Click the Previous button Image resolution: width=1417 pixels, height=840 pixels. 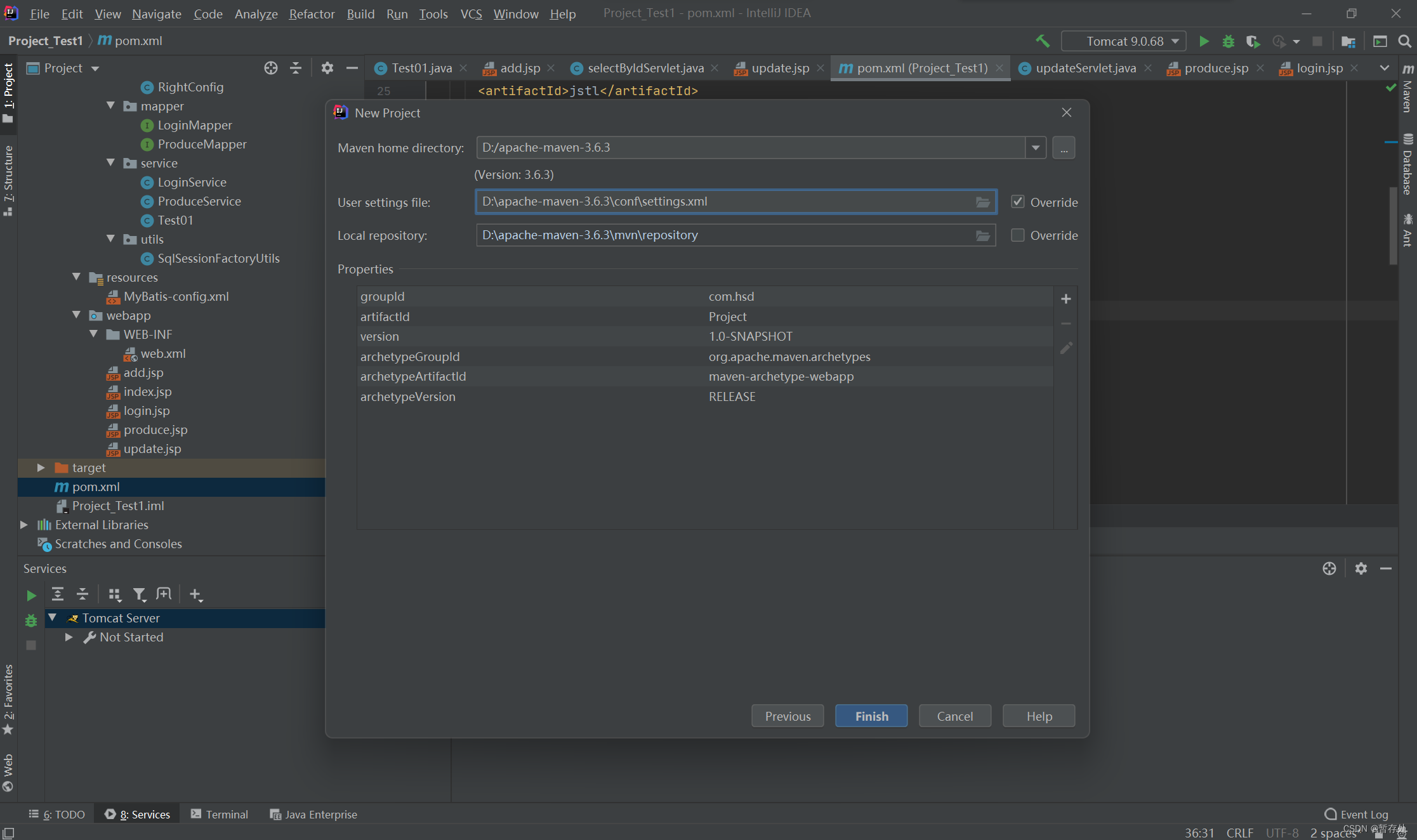[x=788, y=716]
